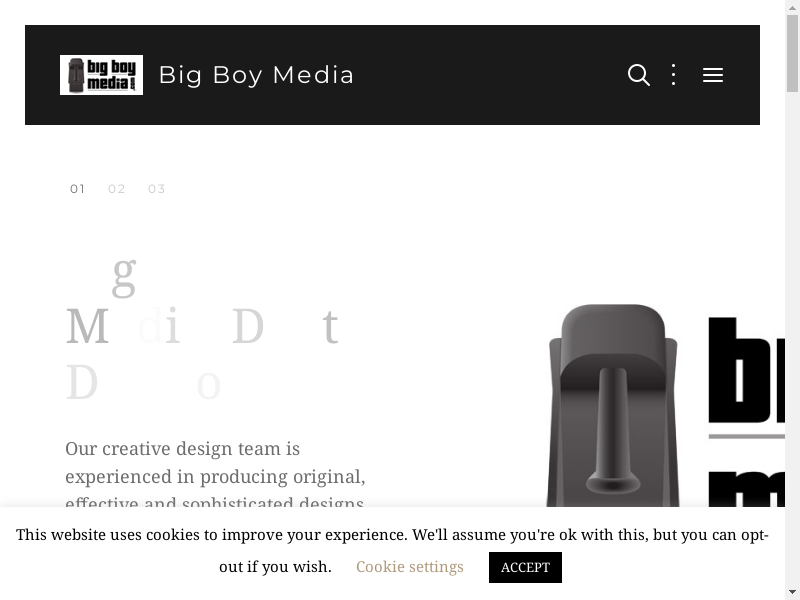Click the scrollbar down arrow
The height and width of the screenshot is (600, 800).
click(792, 592)
